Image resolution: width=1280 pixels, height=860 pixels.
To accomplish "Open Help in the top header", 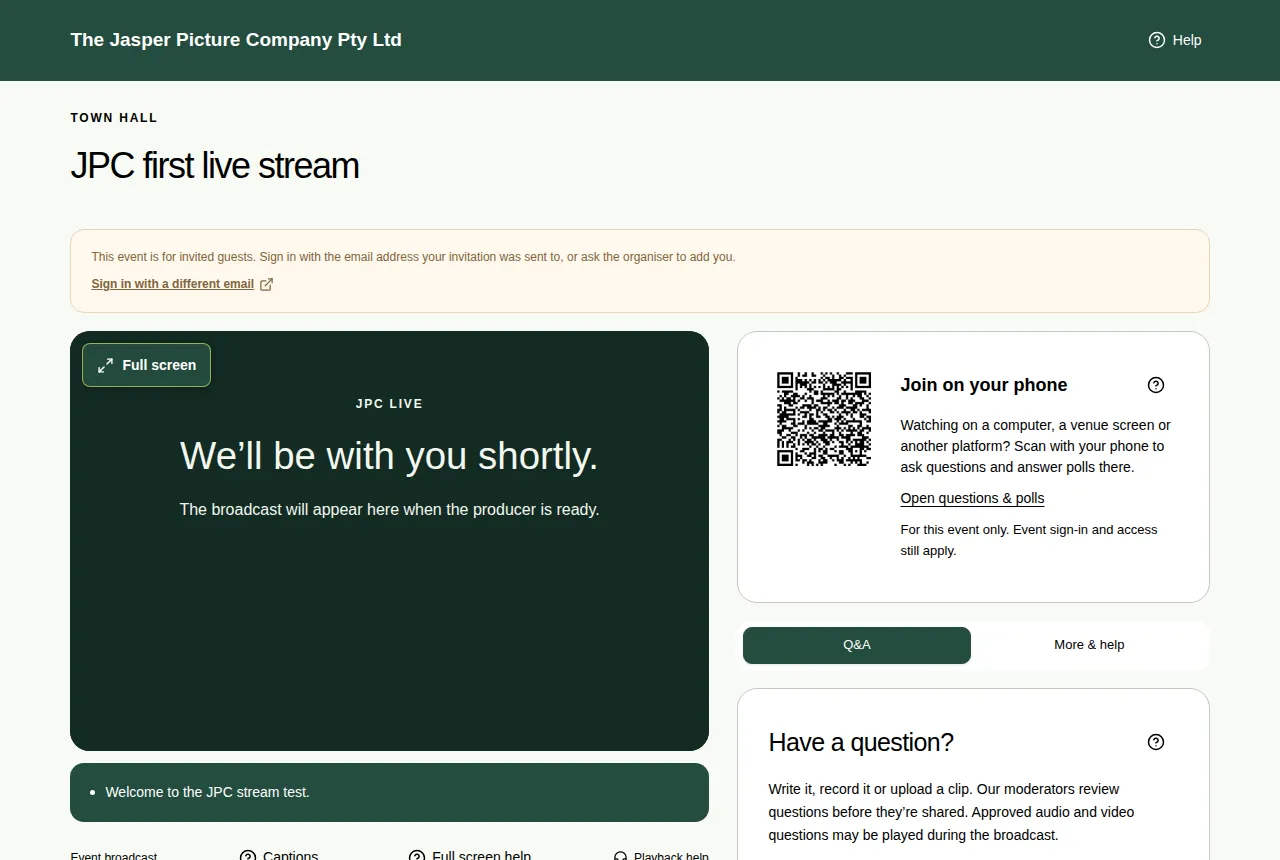I will tap(1175, 40).
